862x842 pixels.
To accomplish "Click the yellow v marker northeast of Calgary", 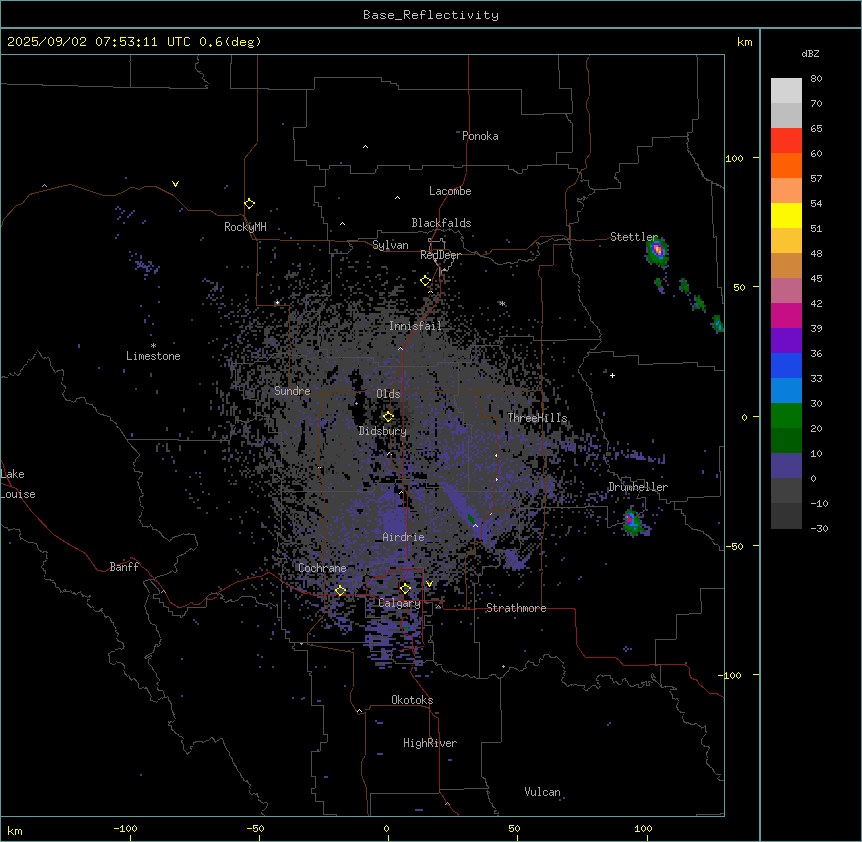I will (x=429, y=584).
